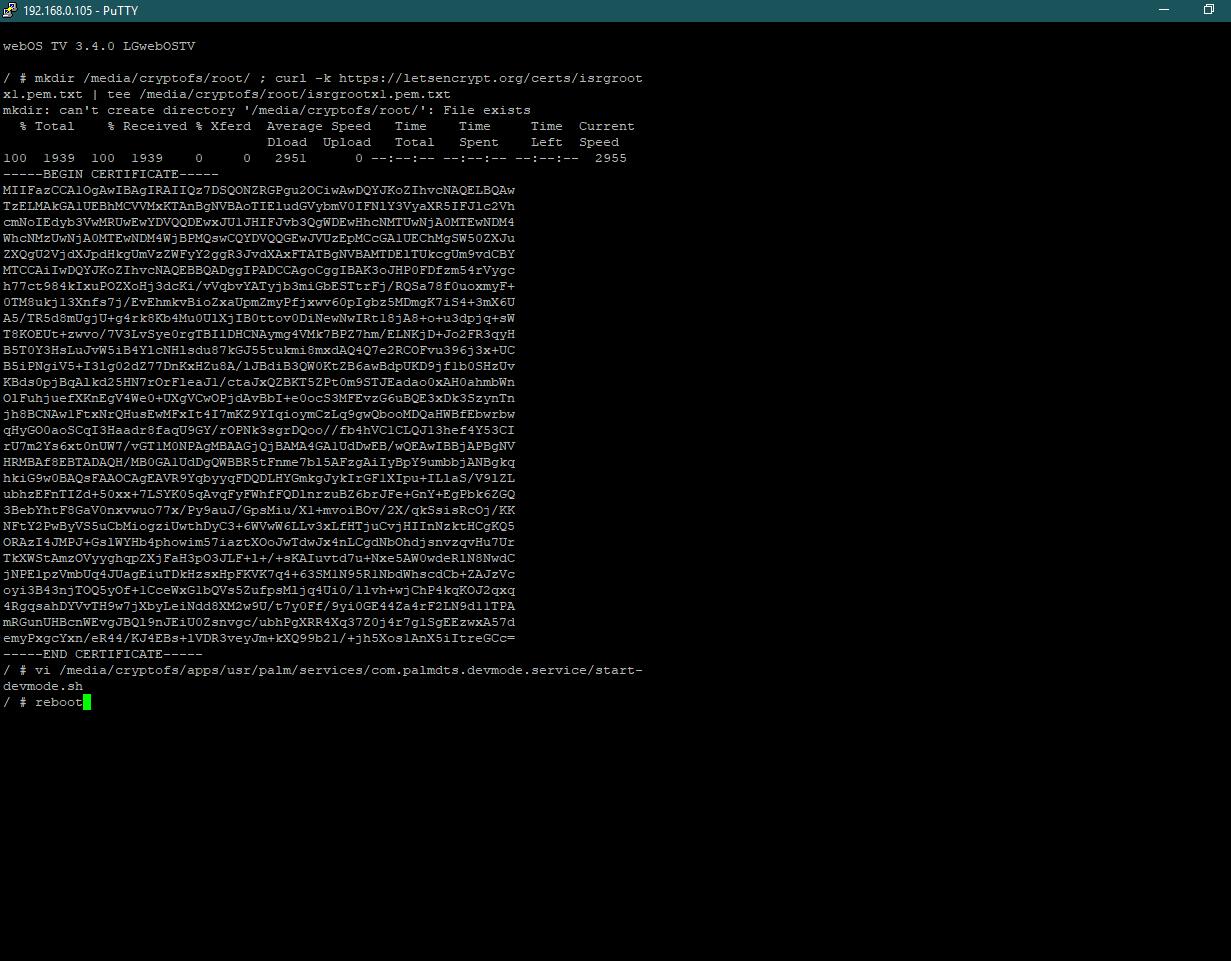Click the 'Spent' sub-header text

pyautogui.click(x=479, y=142)
